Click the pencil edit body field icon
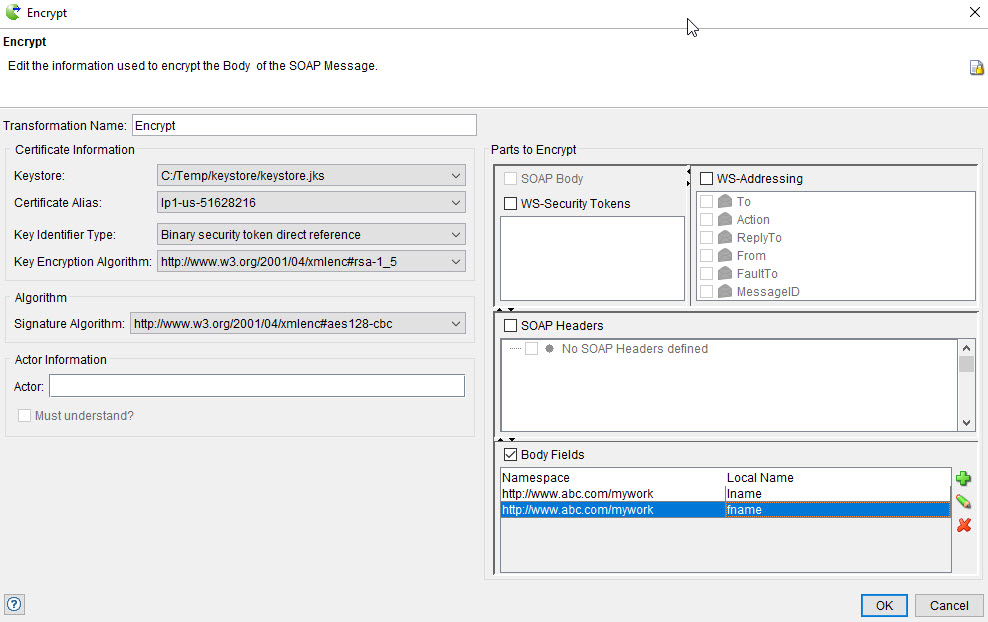Screen dimensions: 988x622 tap(963, 501)
